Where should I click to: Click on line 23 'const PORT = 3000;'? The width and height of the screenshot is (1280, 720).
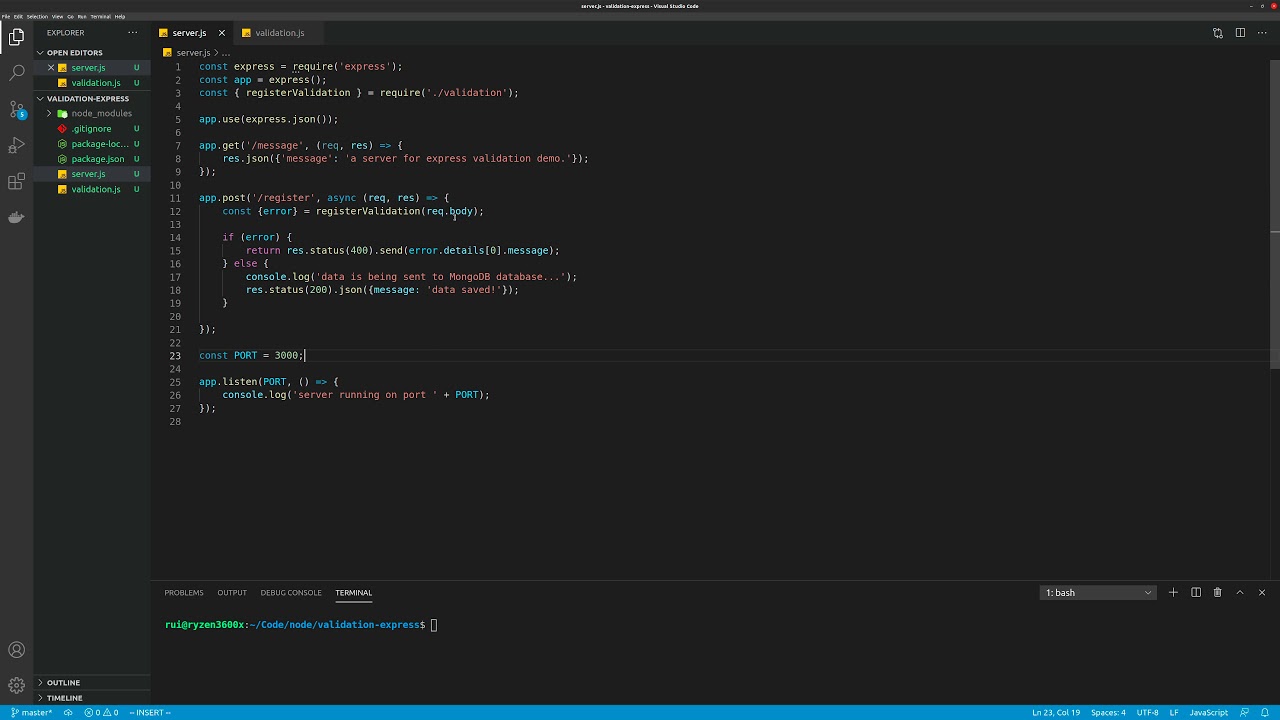click(x=251, y=355)
